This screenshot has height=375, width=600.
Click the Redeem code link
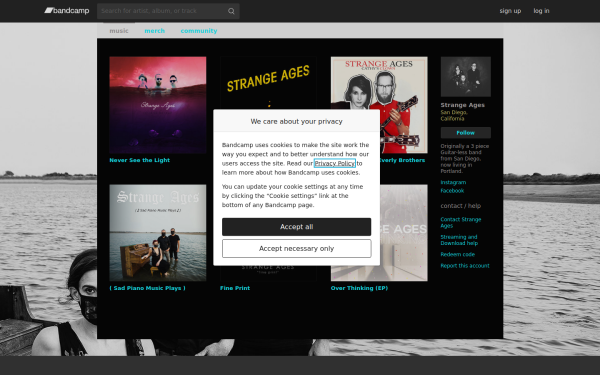pos(458,254)
